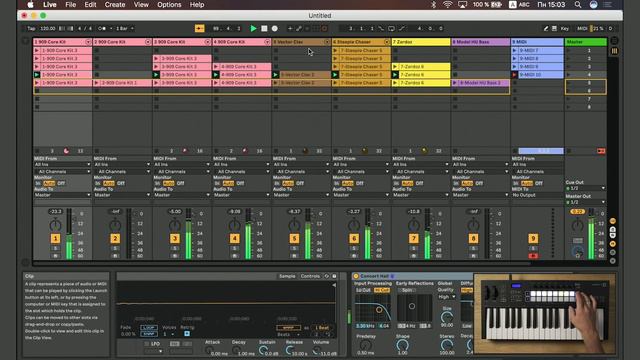Toggle the Draw Mode pencil icon
This screenshot has width=640, height=360.
click(546, 29)
